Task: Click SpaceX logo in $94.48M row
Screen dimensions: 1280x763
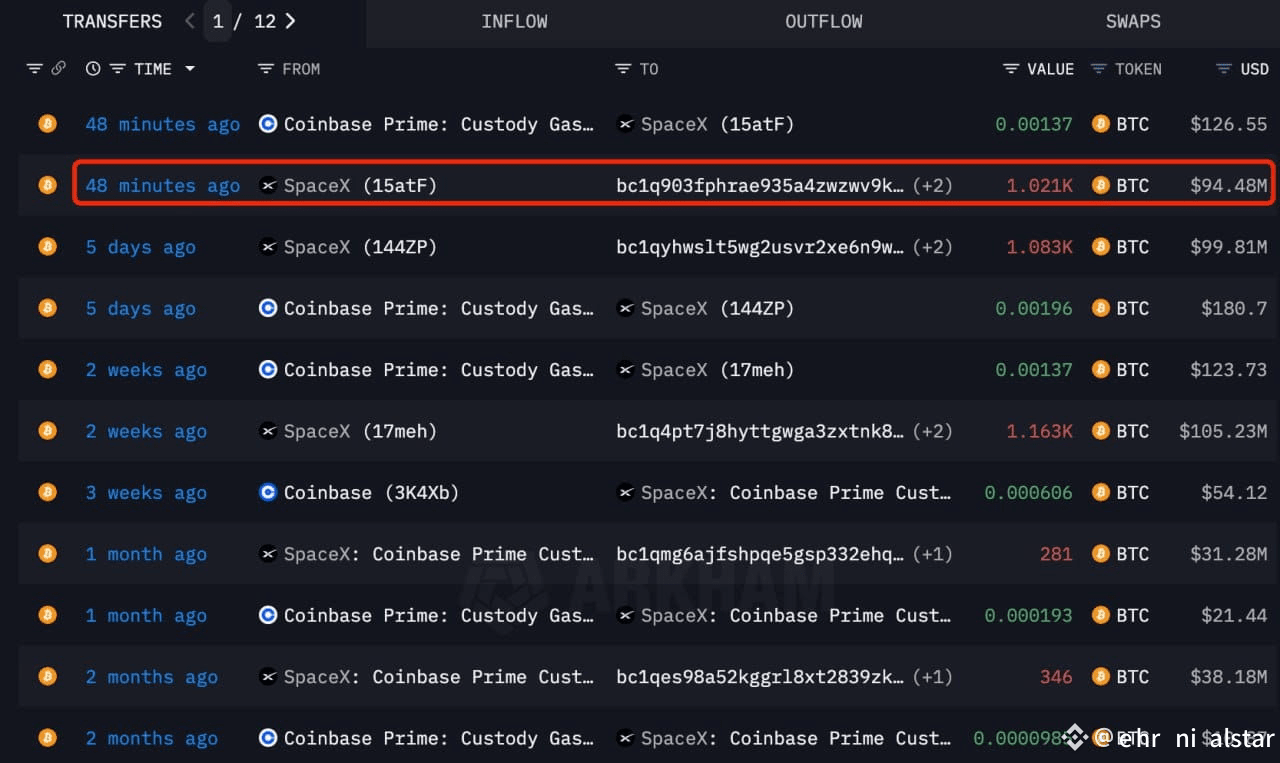Action: click(267, 185)
